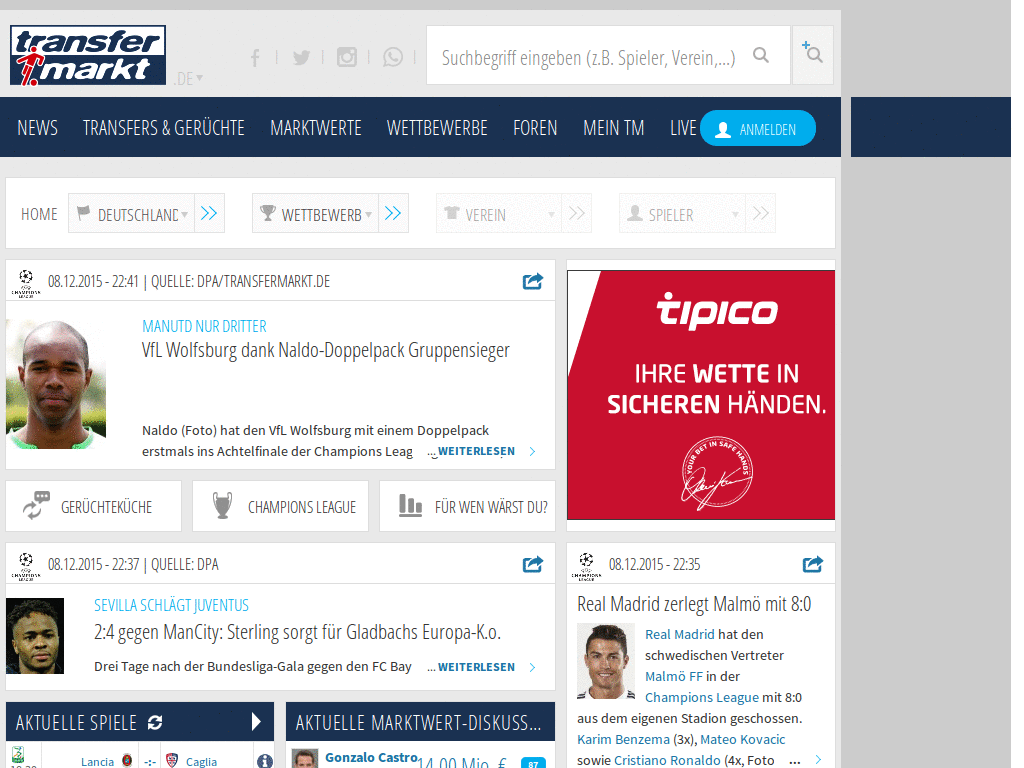Click Champions League logo on Sterling article

click(x=26, y=566)
